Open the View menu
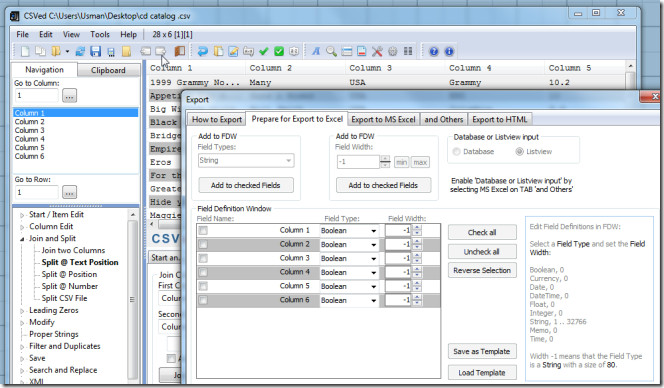Viewport: 664px width, 388px height. 71,34
